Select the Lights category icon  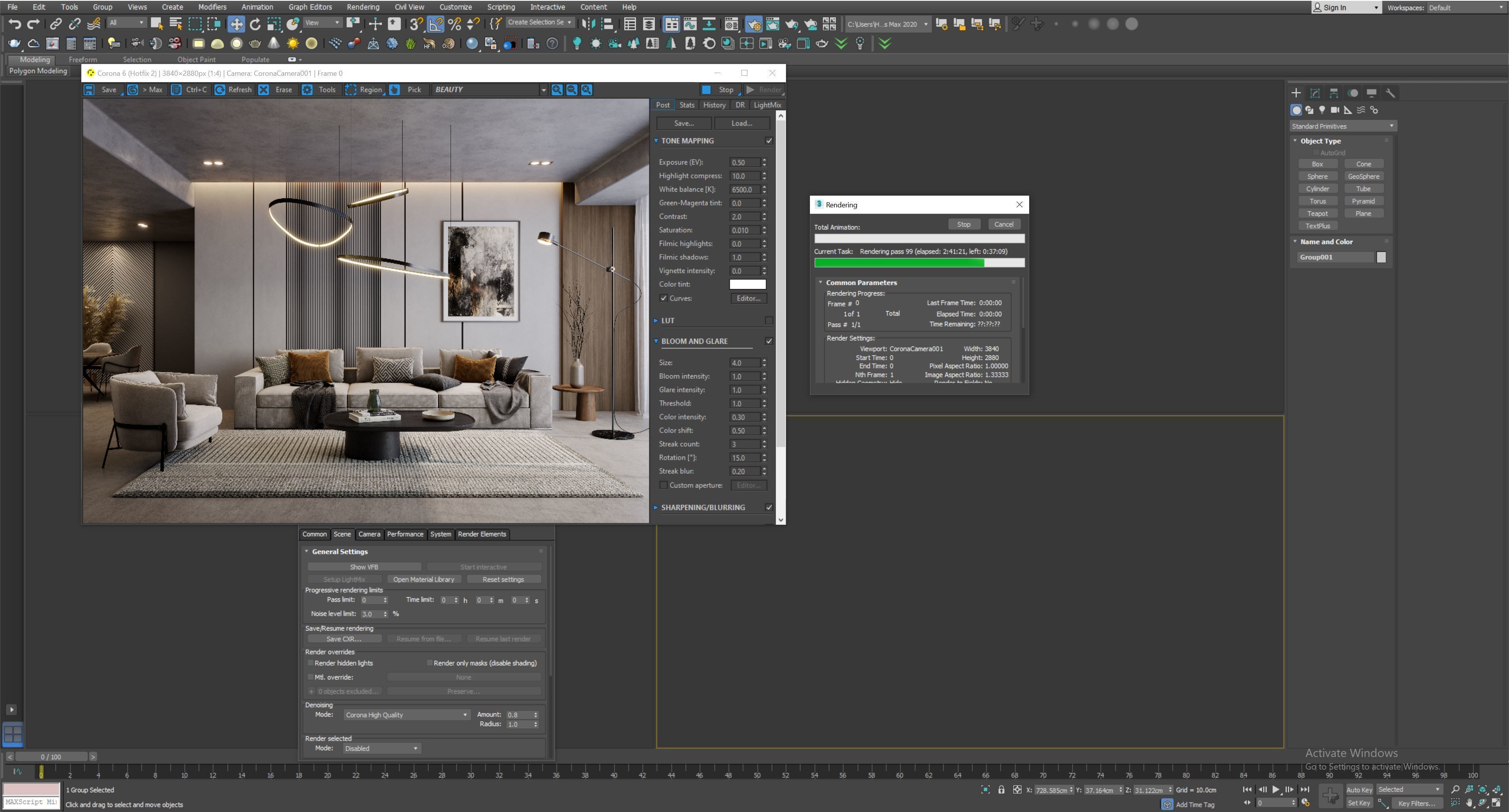(x=1322, y=110)
